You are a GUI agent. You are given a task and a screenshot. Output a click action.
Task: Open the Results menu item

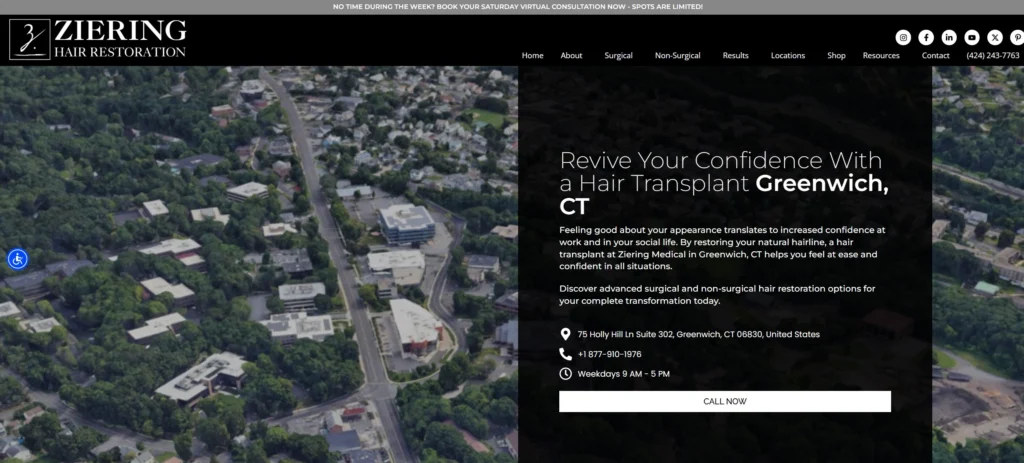735,56
